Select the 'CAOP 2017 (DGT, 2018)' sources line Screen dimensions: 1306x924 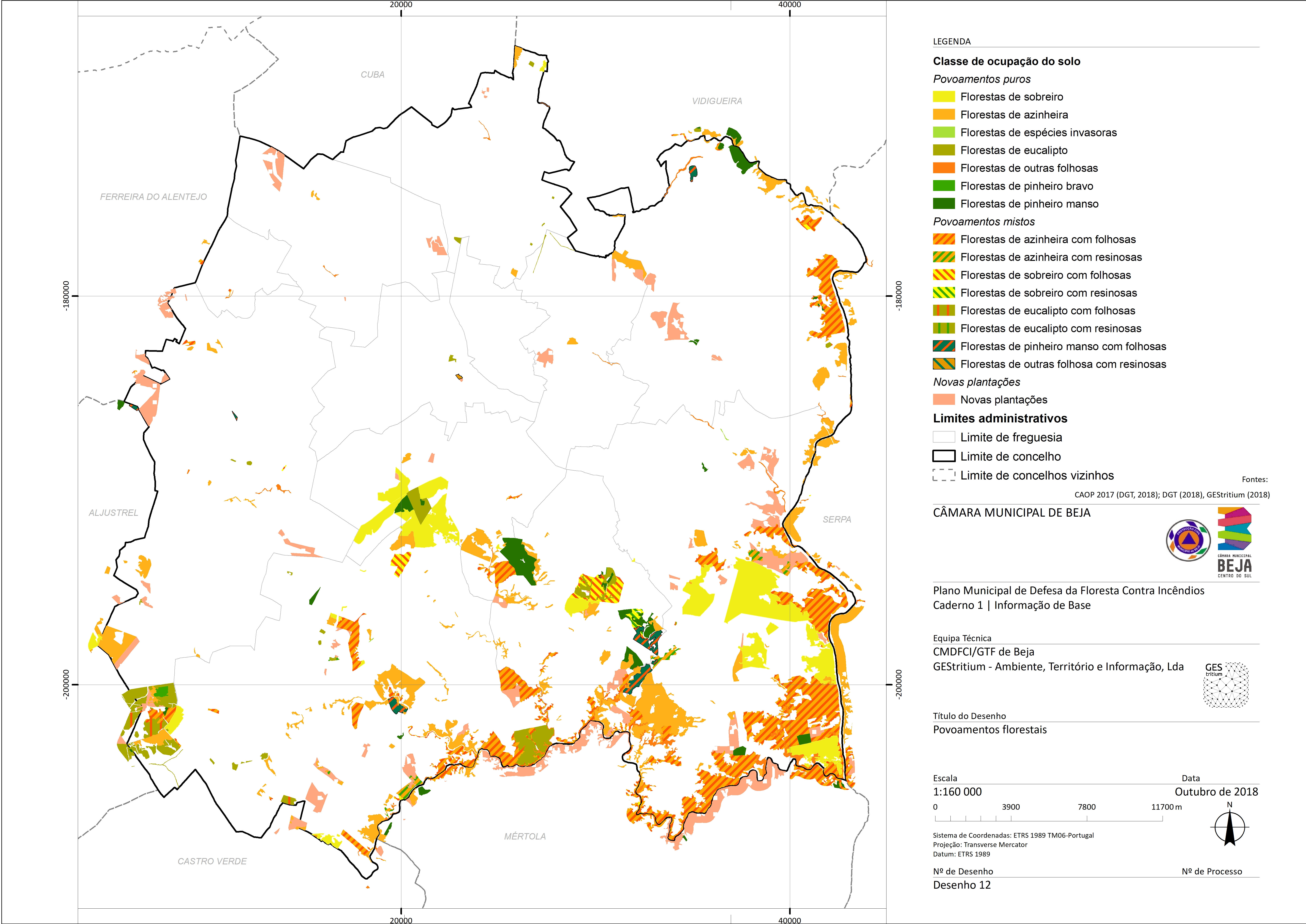point(1172,495)
